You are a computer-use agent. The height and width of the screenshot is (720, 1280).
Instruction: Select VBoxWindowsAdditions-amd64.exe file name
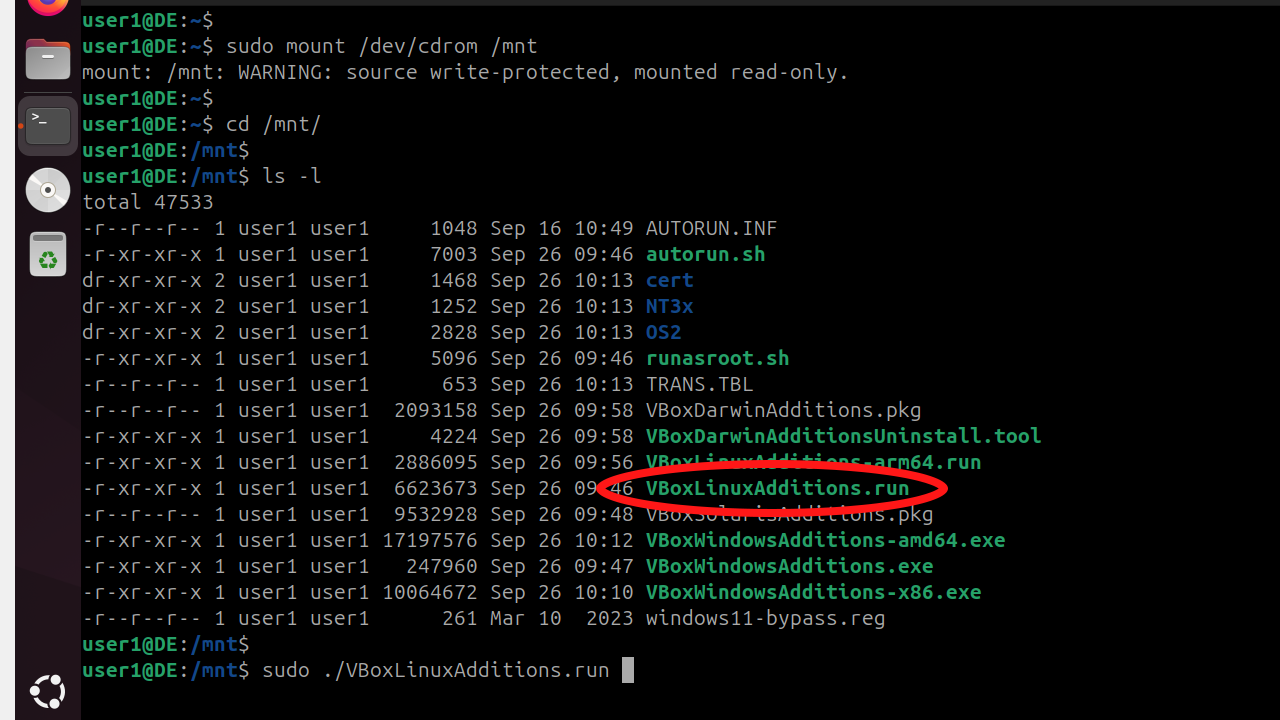[825, 540]
